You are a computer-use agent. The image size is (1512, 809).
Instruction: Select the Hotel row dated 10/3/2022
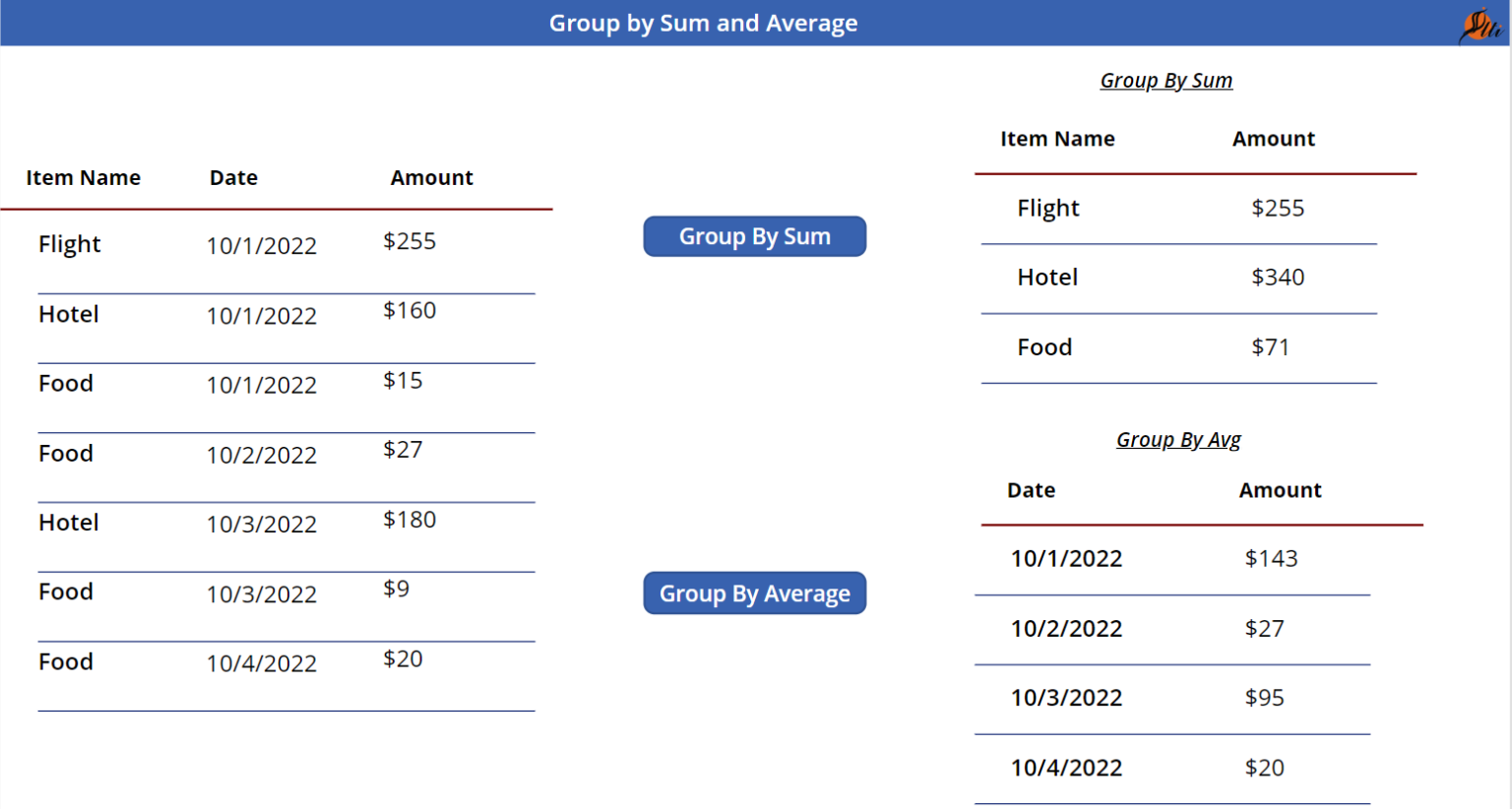click(x=68, y=523)
